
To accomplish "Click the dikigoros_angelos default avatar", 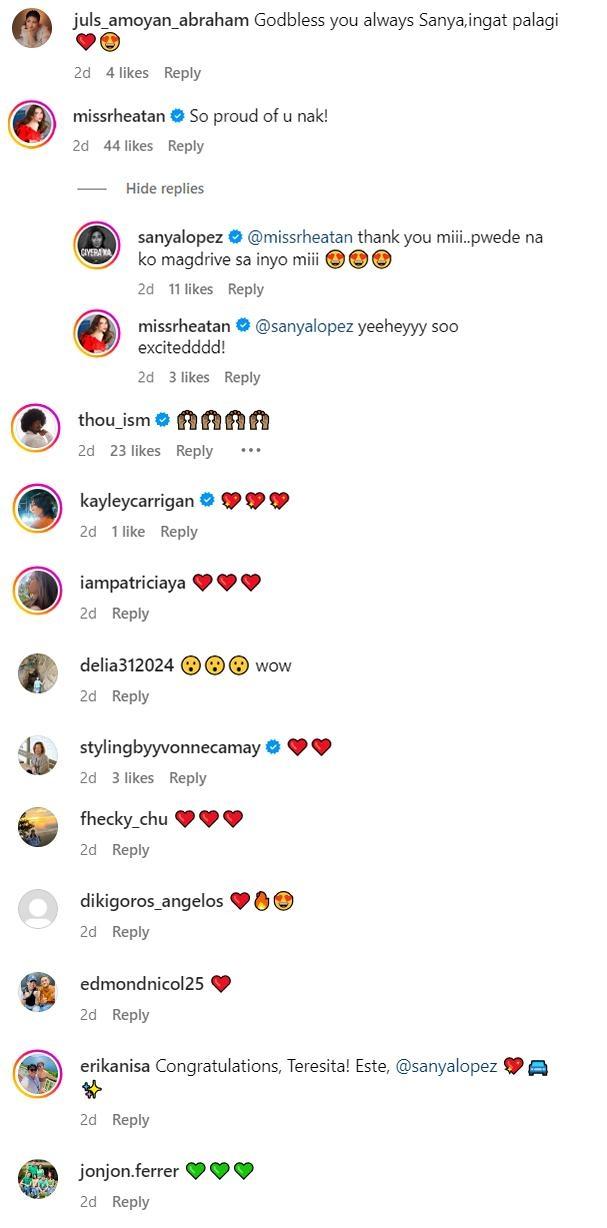I will point(38,910).
